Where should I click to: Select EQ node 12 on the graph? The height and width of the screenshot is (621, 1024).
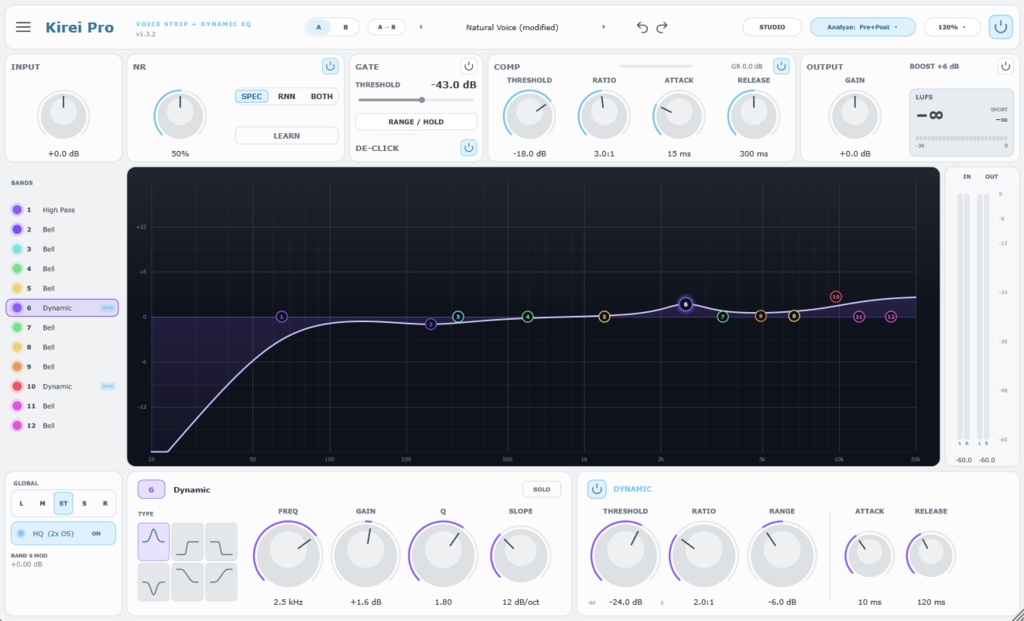[x=891, y=317]
